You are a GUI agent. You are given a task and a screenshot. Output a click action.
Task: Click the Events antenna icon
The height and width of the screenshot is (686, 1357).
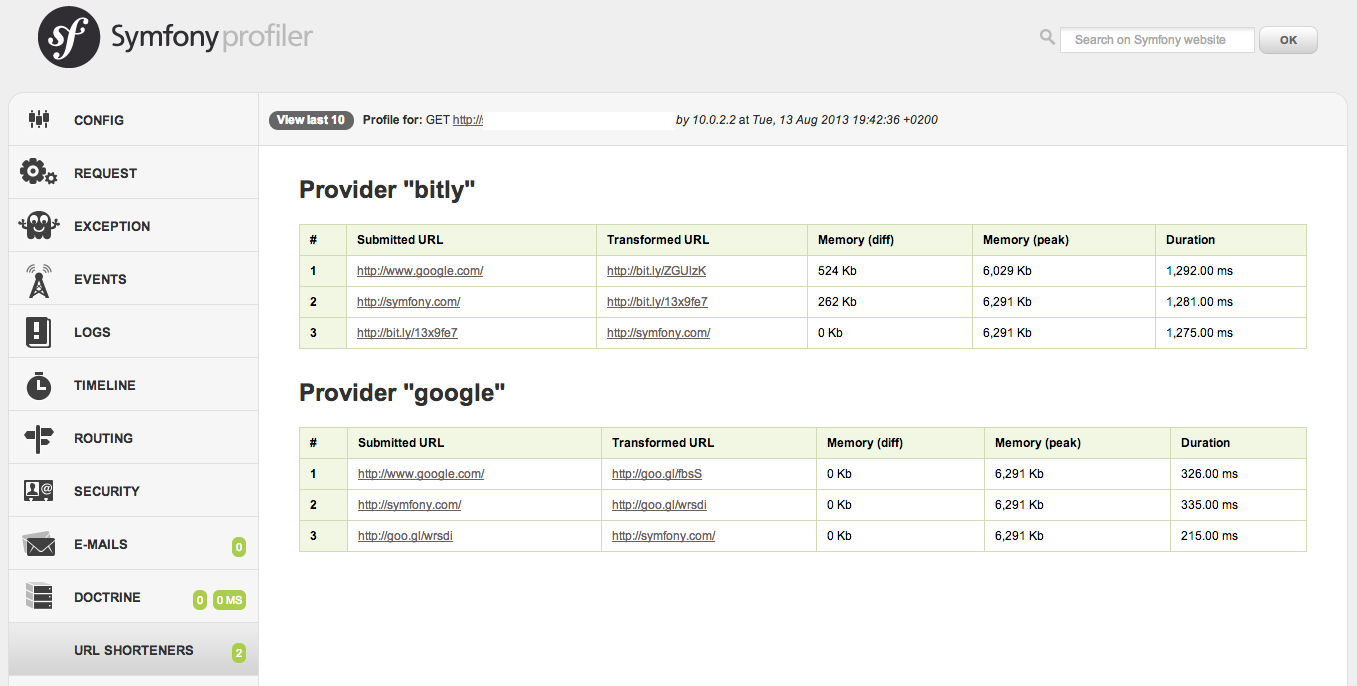(39, 280)
